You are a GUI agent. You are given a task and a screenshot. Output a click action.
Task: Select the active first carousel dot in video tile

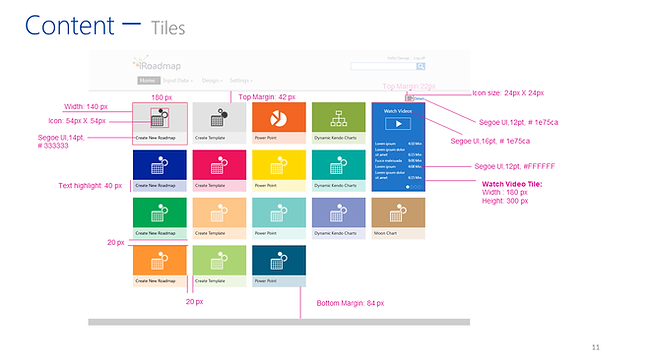(x=408, y=187)
